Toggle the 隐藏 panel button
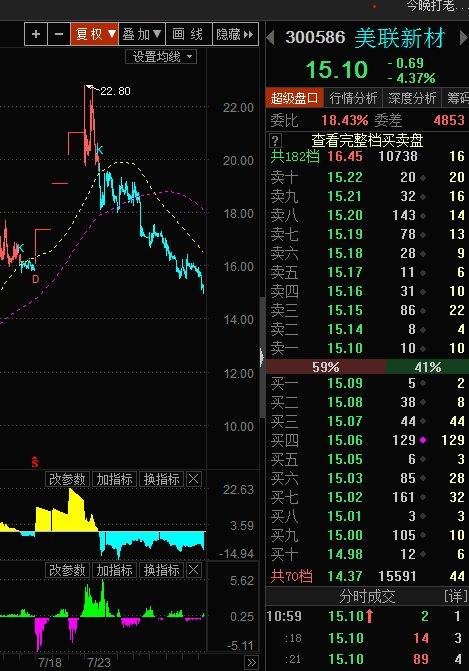Screen dimensions: 469x671 pos(235,34)
